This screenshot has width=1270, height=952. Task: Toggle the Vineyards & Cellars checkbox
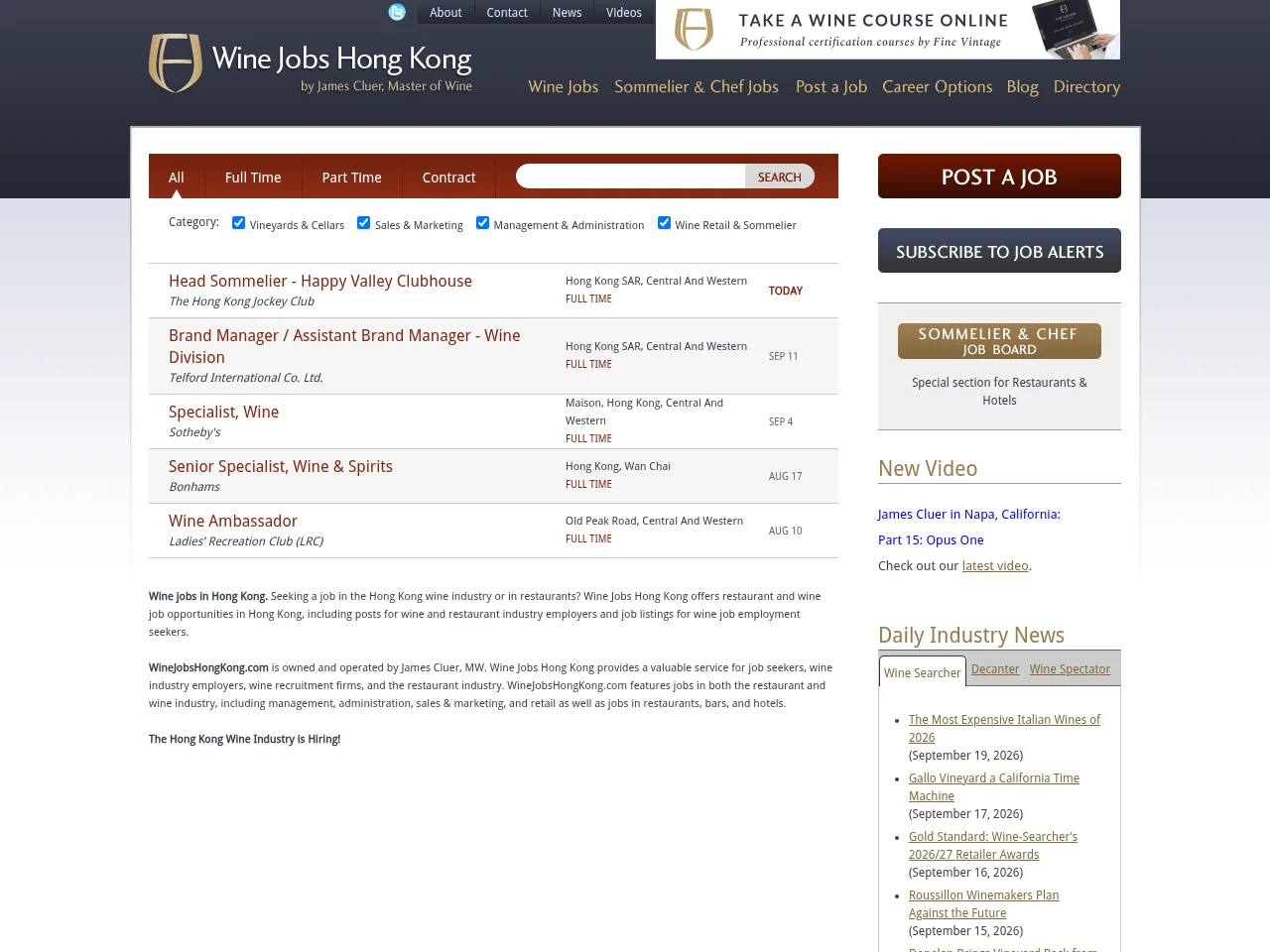coord(238,223)
